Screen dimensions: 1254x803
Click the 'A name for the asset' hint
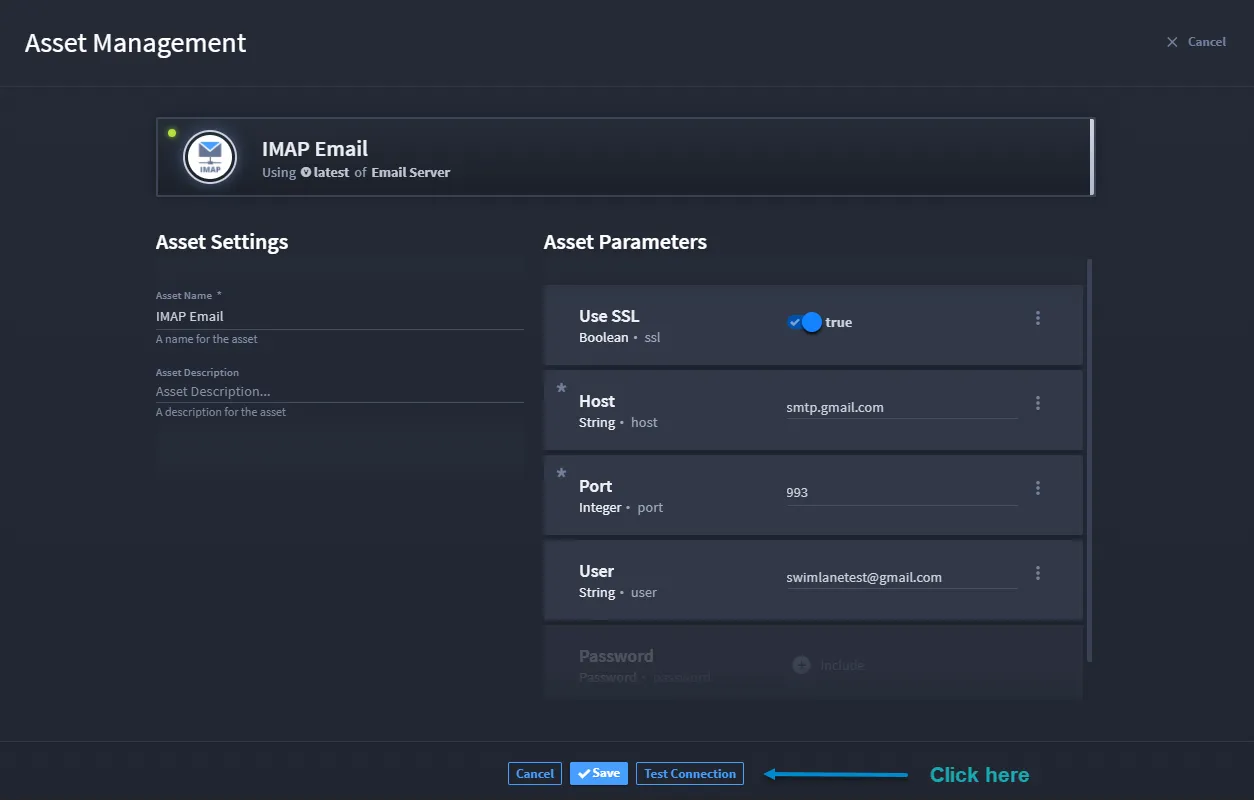coord(207,339)
